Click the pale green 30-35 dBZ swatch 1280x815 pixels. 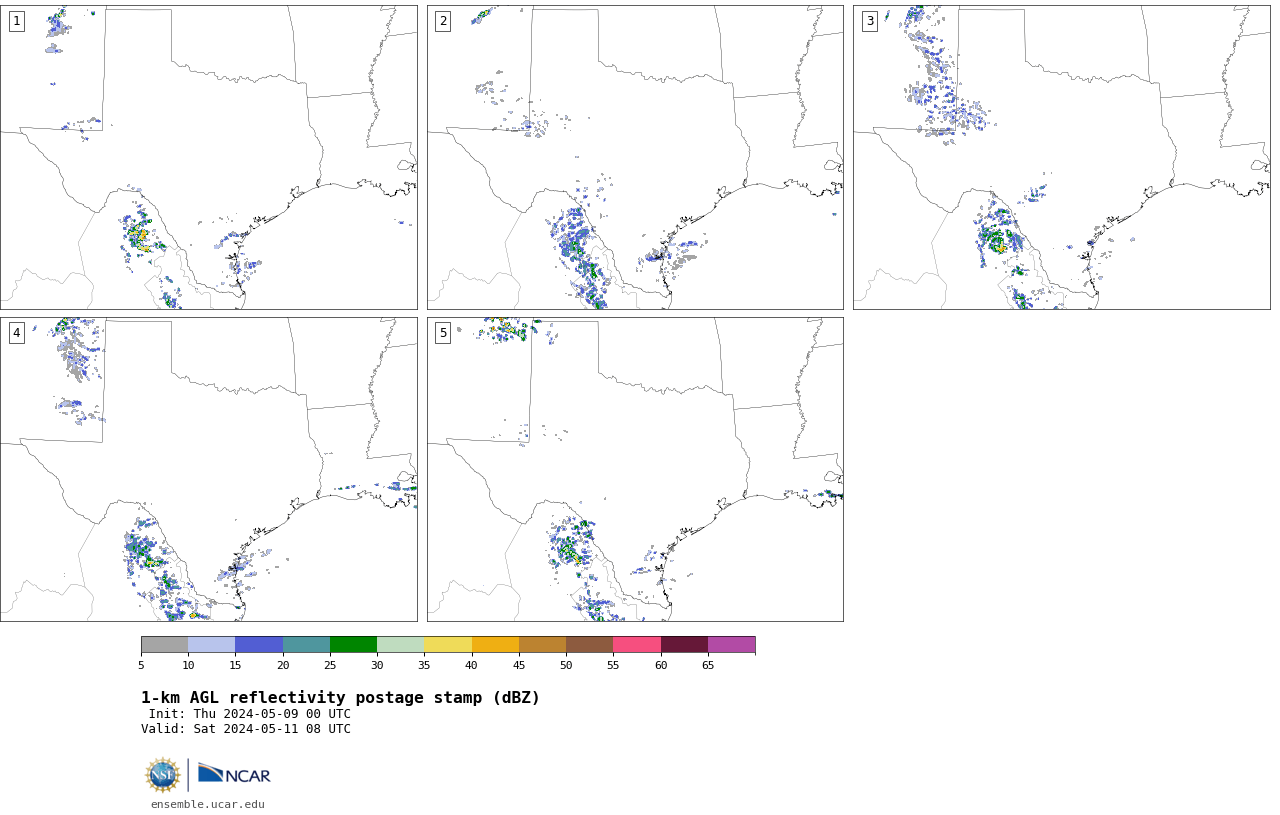(400, 644)
